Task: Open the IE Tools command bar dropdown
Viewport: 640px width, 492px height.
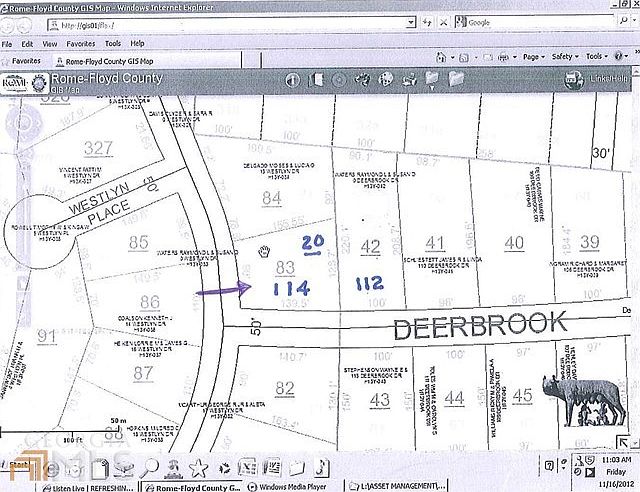Action: tap(597, 57)
